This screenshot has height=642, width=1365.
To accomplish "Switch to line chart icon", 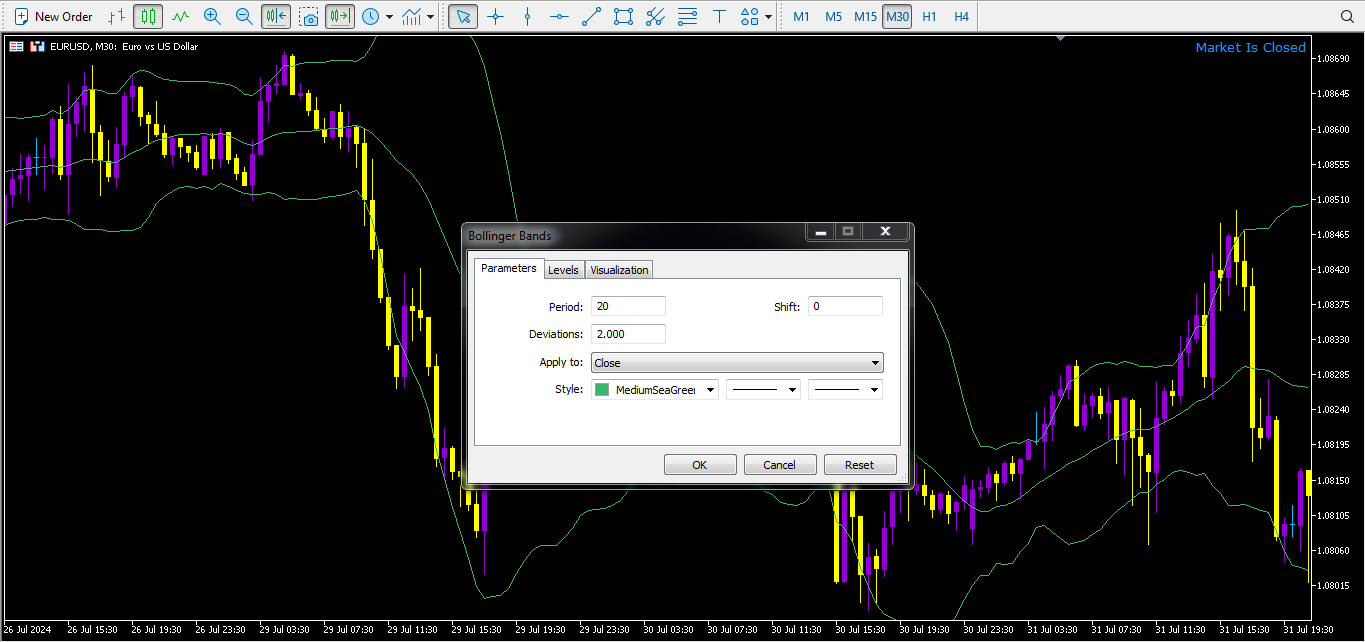I will [x=180, y=16].
